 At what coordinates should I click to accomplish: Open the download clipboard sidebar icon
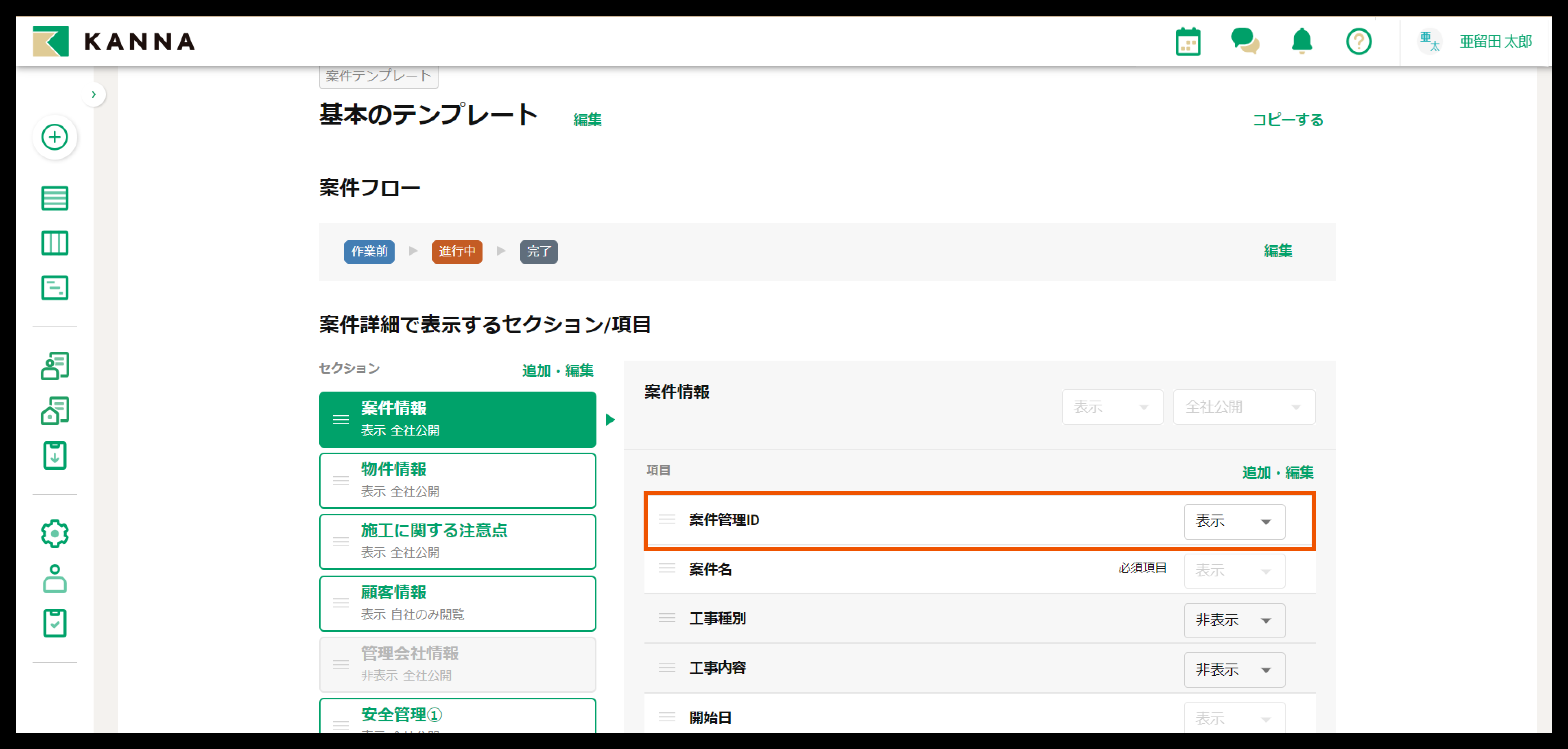click(55, 456)
